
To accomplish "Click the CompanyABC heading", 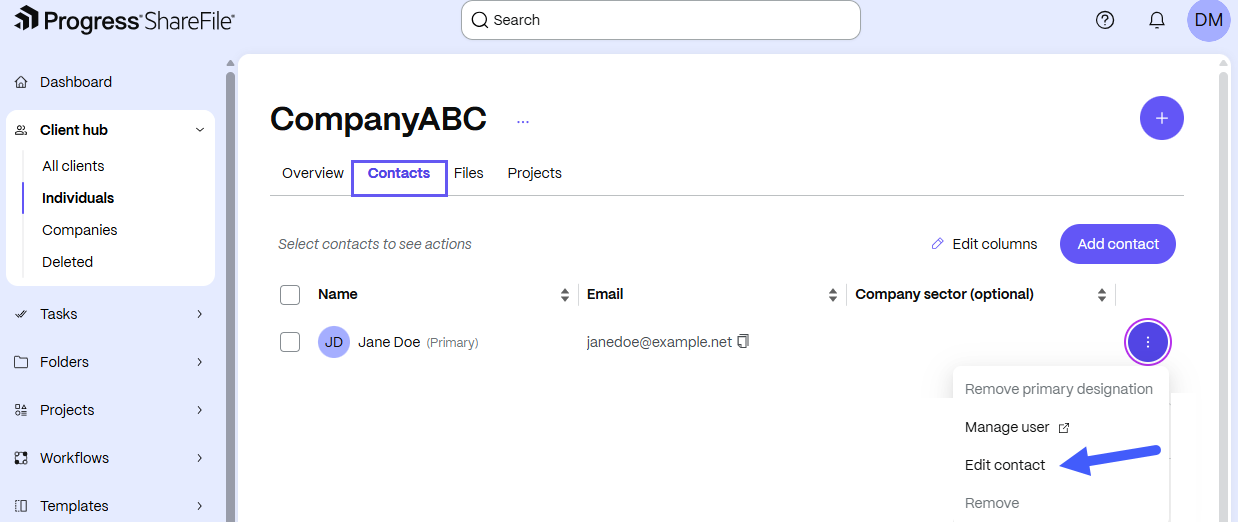I will coord(378,119).
